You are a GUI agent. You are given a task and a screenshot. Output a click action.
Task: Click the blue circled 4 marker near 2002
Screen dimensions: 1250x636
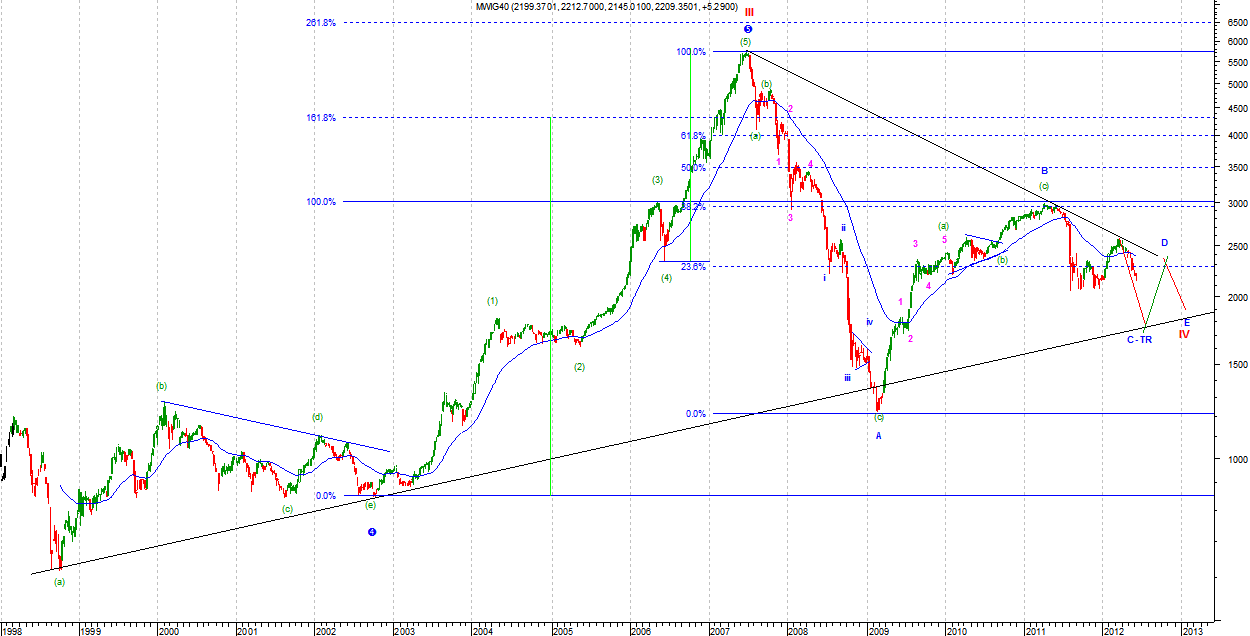pos(372,532)
